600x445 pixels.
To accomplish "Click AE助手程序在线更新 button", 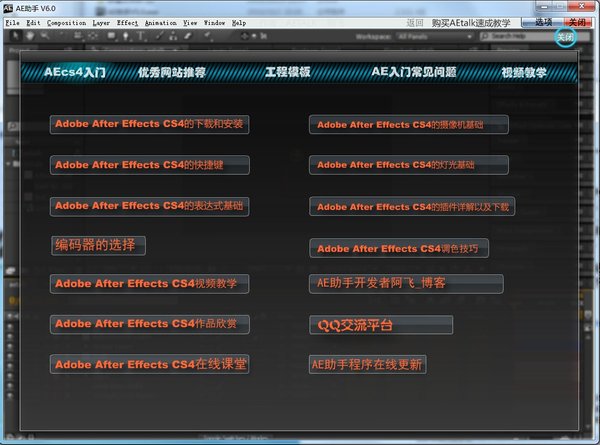I will pos(367,364).
